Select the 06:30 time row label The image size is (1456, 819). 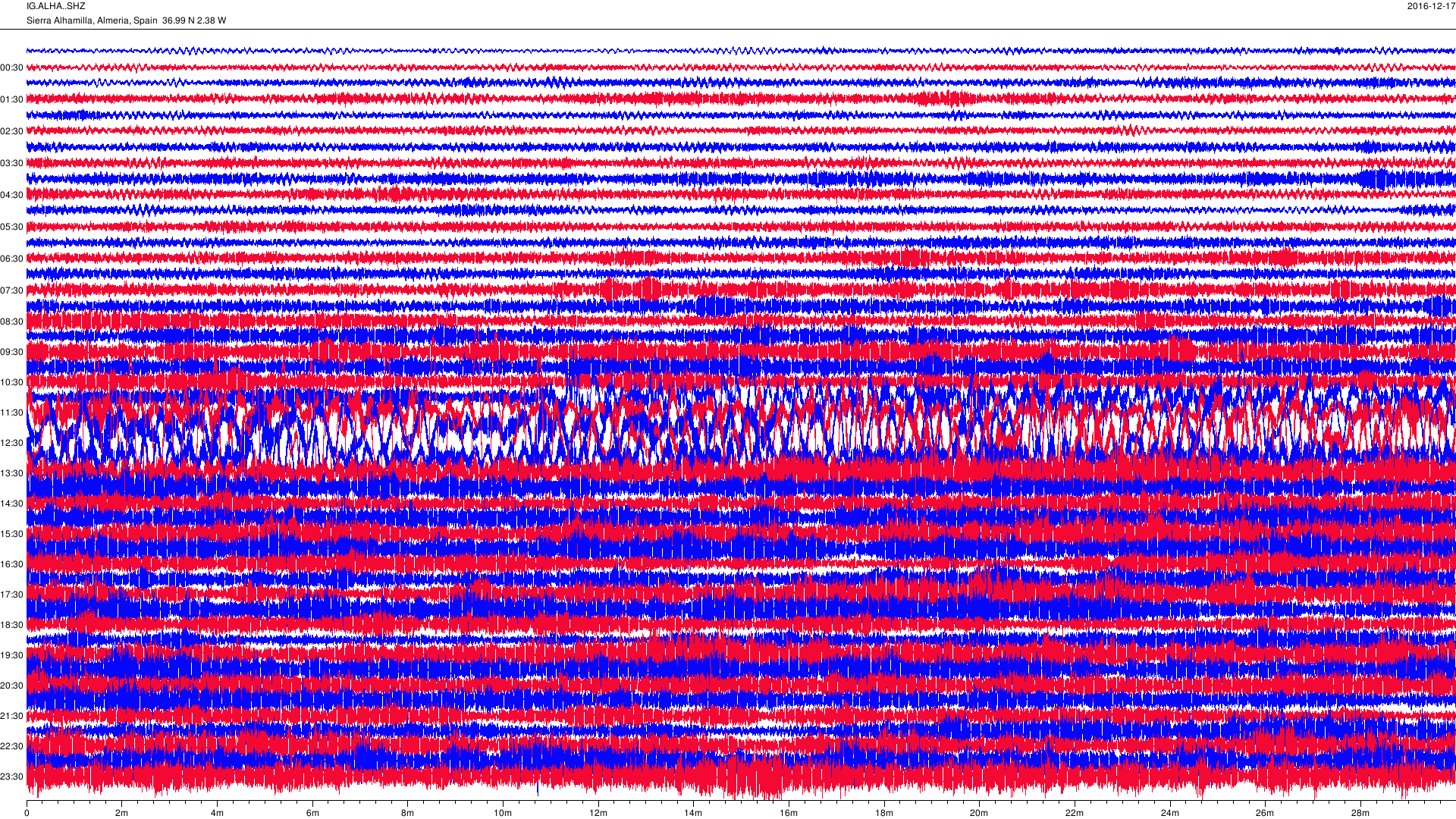[x=12, y=259]
